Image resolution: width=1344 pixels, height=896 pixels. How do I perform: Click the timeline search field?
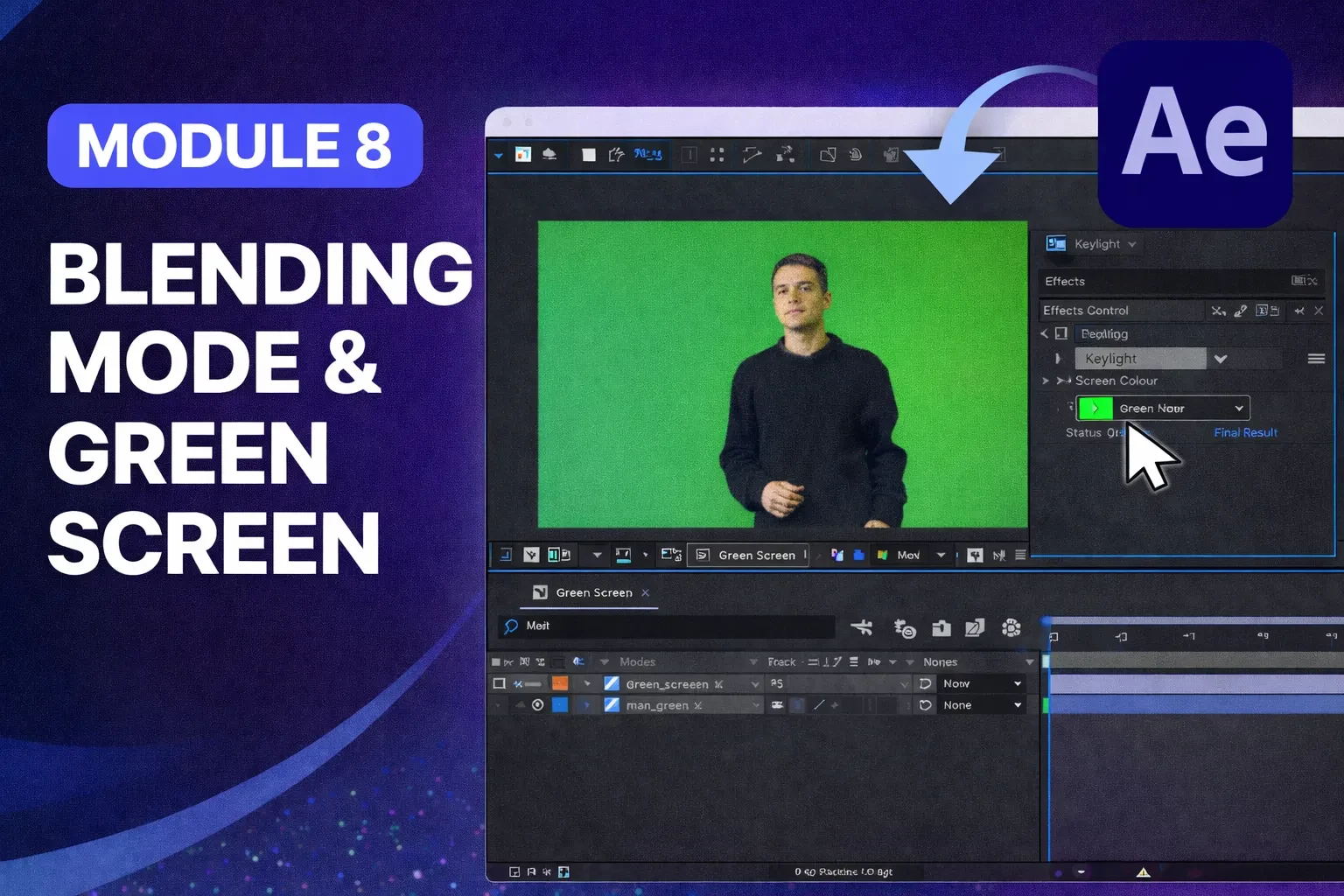pos(667,626)
